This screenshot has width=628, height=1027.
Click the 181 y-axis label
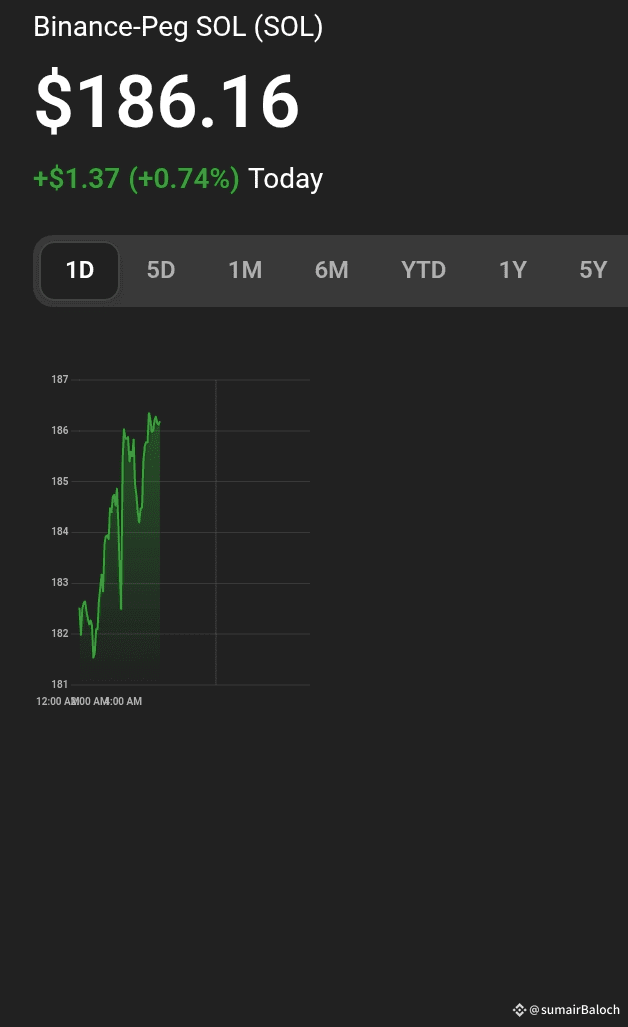pyautogui.click(x=60, y=684)
